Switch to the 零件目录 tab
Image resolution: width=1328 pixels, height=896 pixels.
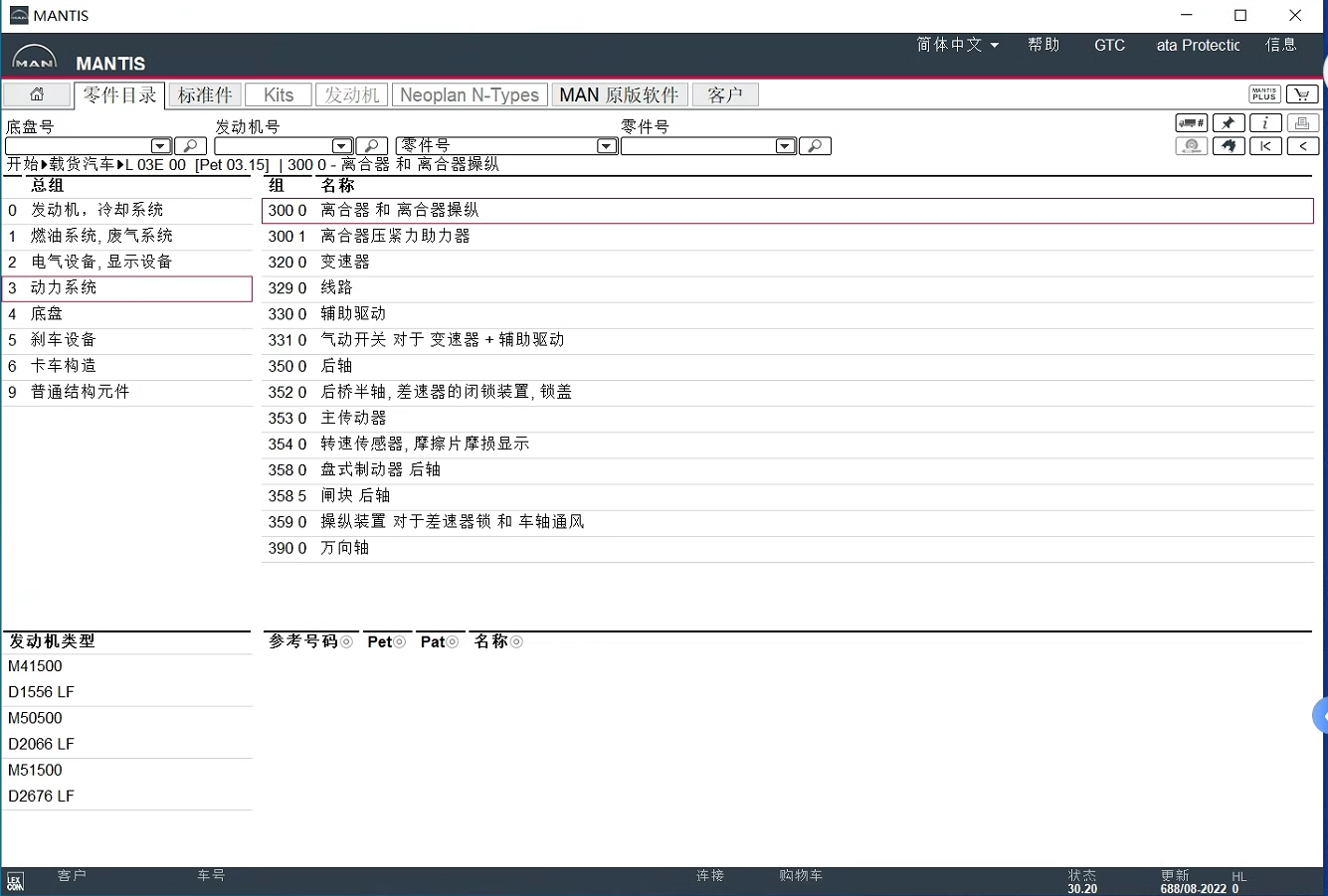pos(119,94)
